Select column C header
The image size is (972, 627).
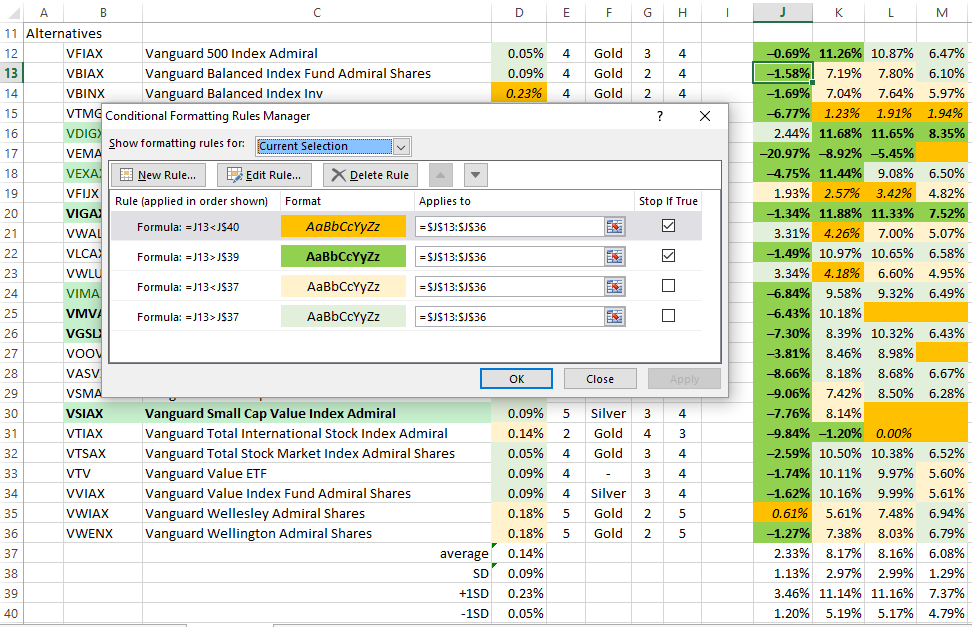(x=317, y=12)
